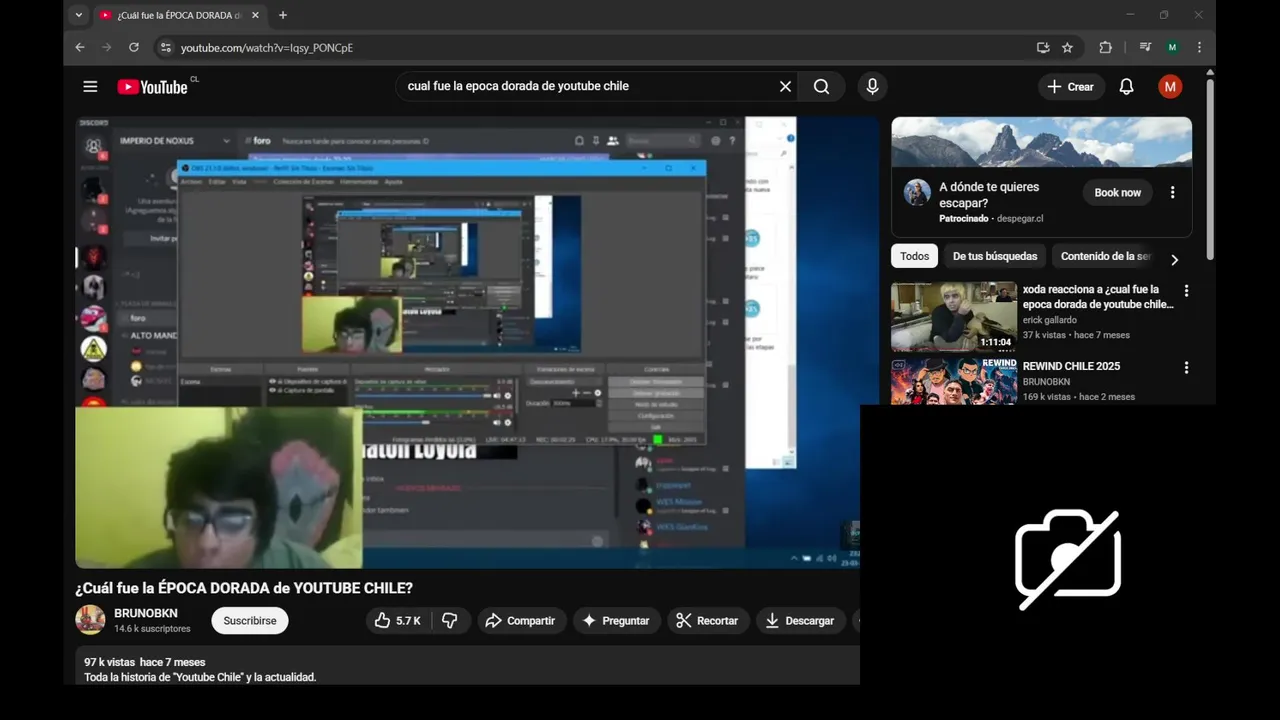Screen dimensions: 1280x720
Task: Click the address bar URL
Action: 267,48
